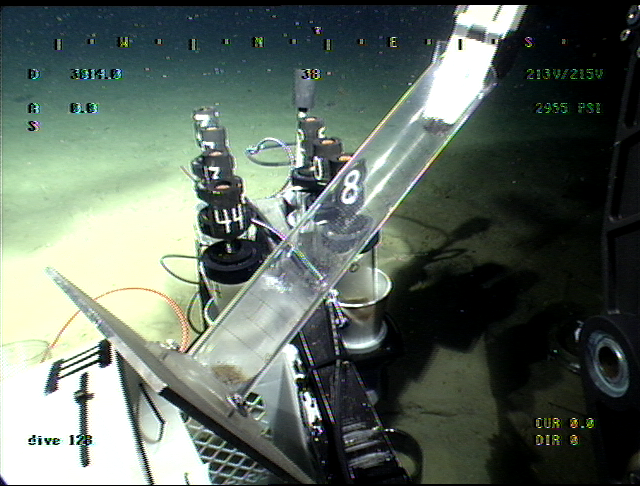Click the S marker on compass strip
This screenshot has height=486, width=640.
[x=528, y=43]
